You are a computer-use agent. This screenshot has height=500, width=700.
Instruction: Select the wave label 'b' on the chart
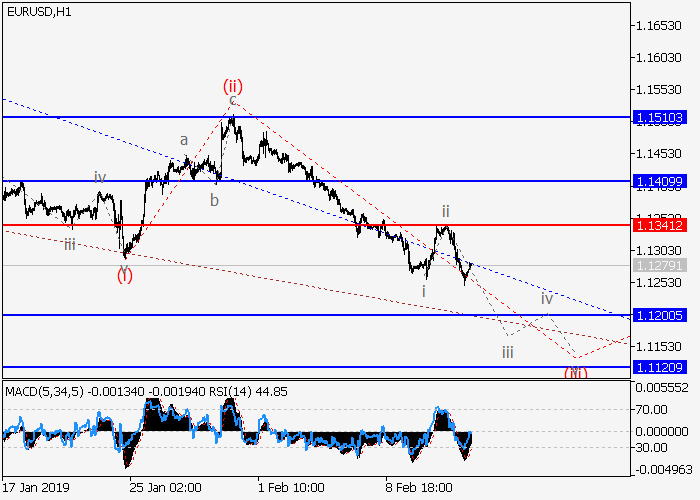(x=214, y=199)
